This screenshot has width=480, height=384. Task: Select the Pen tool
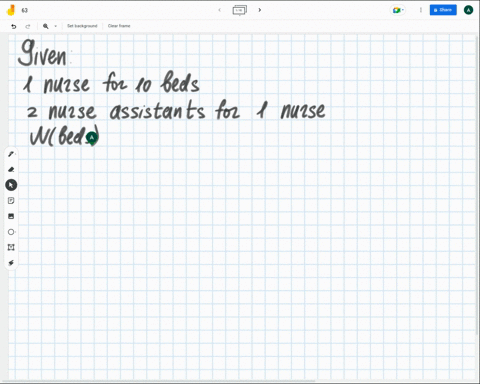coord(11,154)
